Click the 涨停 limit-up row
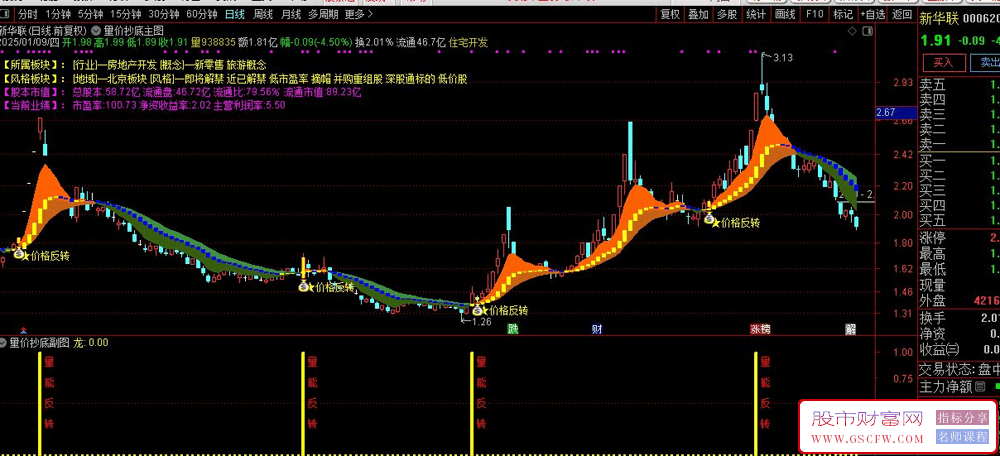1000x456 pixels. [959, 238]
